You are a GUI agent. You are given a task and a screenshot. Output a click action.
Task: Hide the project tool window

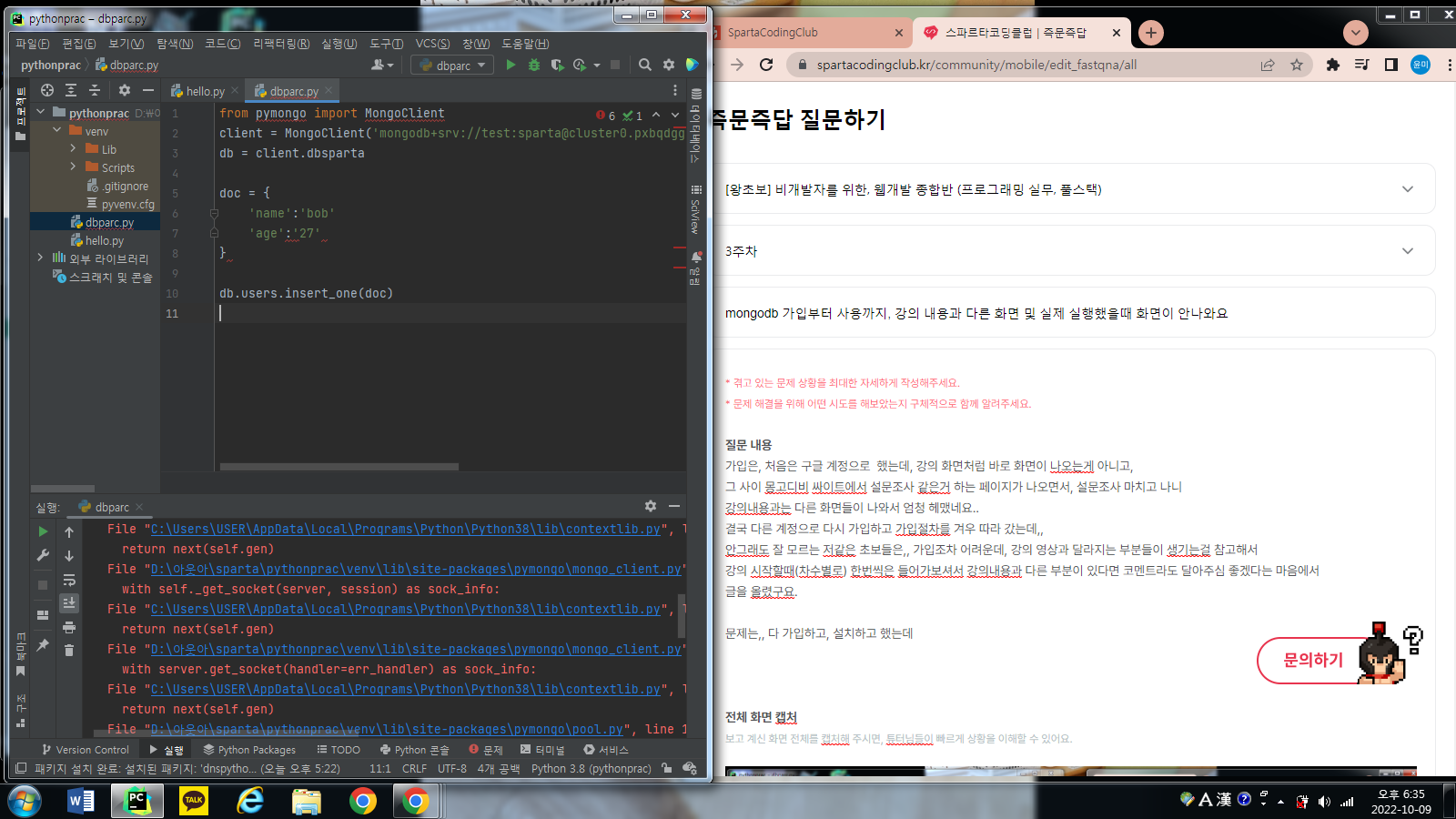[147, 90]
